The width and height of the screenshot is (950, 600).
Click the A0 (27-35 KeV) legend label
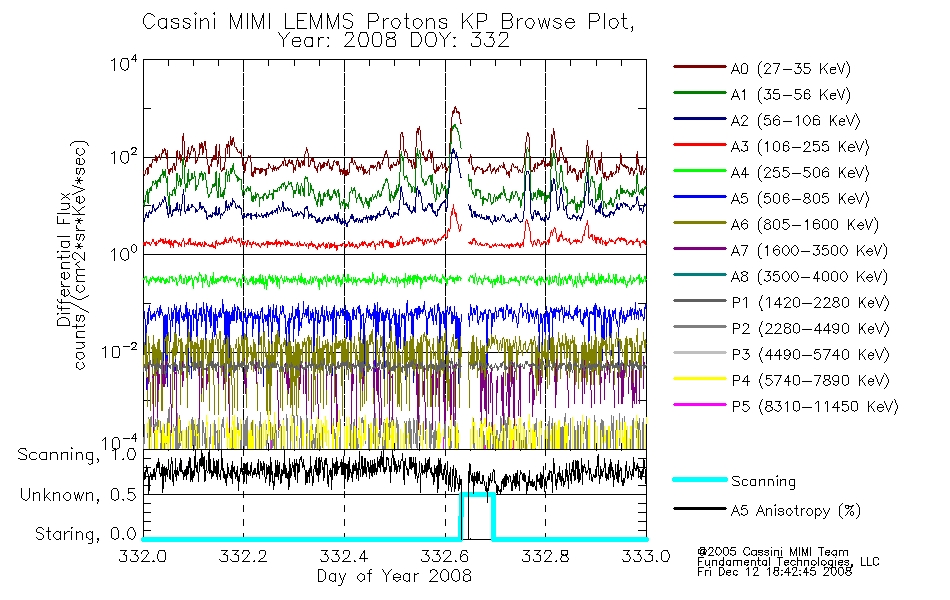[790, 68]
